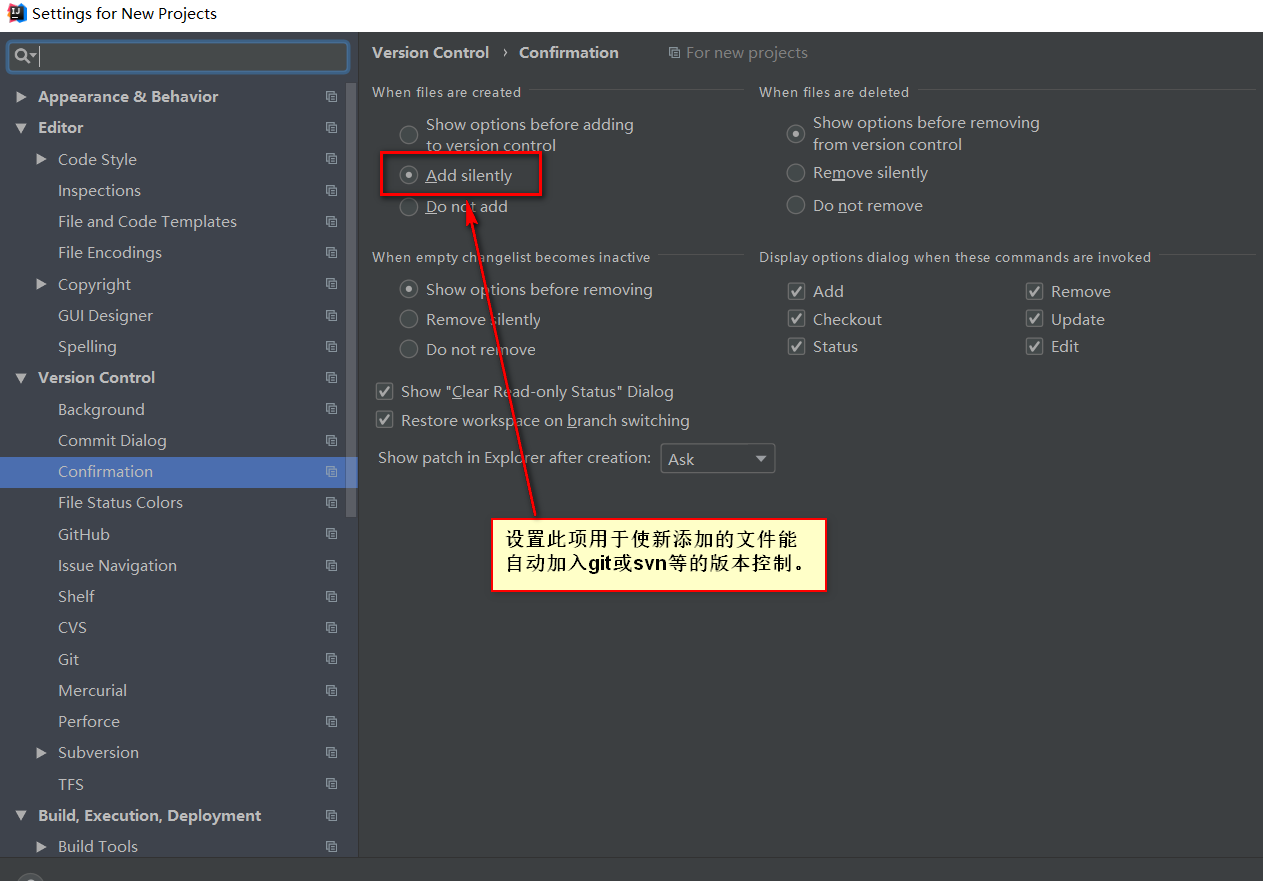Open the Show patch in Explorer dropdown
Screen dimensions: 1263x881
coord(718,459)
